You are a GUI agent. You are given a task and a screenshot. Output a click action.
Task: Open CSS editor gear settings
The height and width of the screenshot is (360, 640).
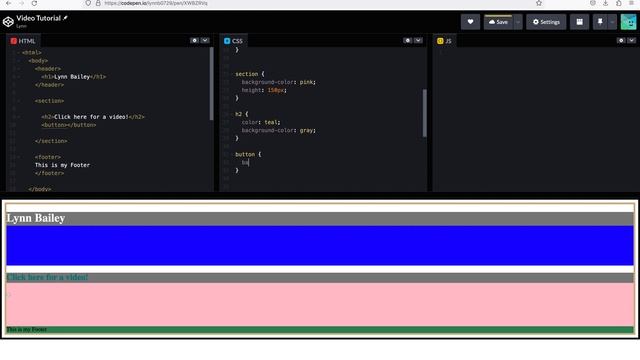coord(407,40)
